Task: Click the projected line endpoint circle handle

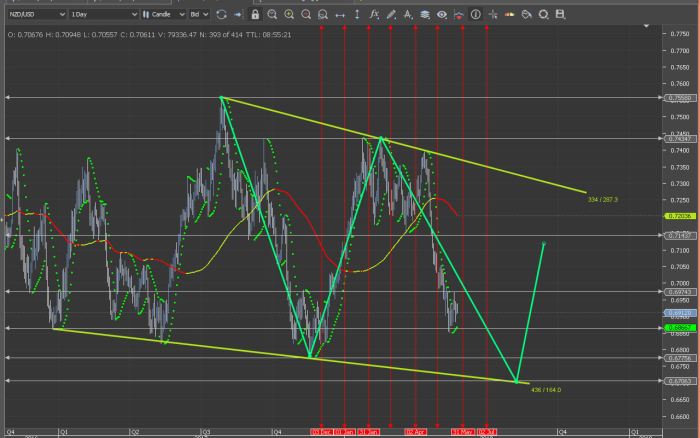Action: click(x=544, y=243)
